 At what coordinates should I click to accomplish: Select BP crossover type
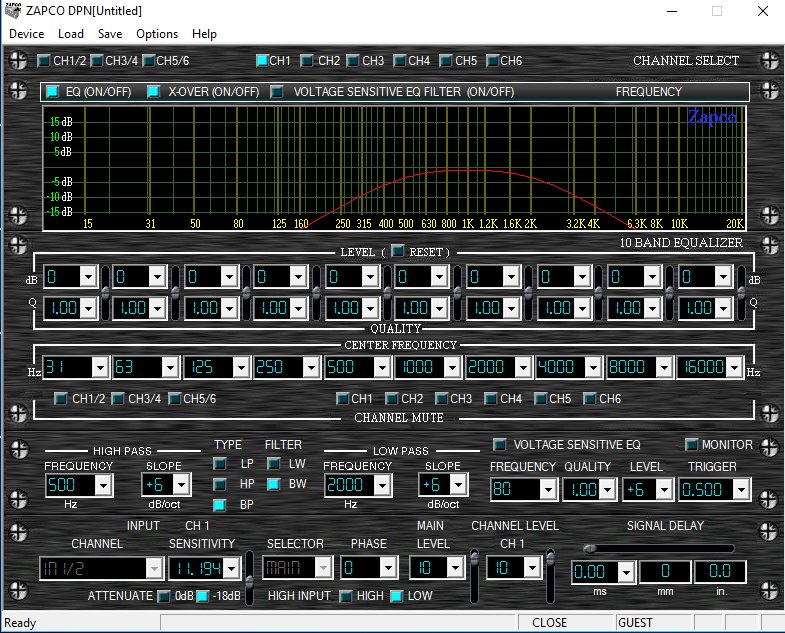pos(219,505)
